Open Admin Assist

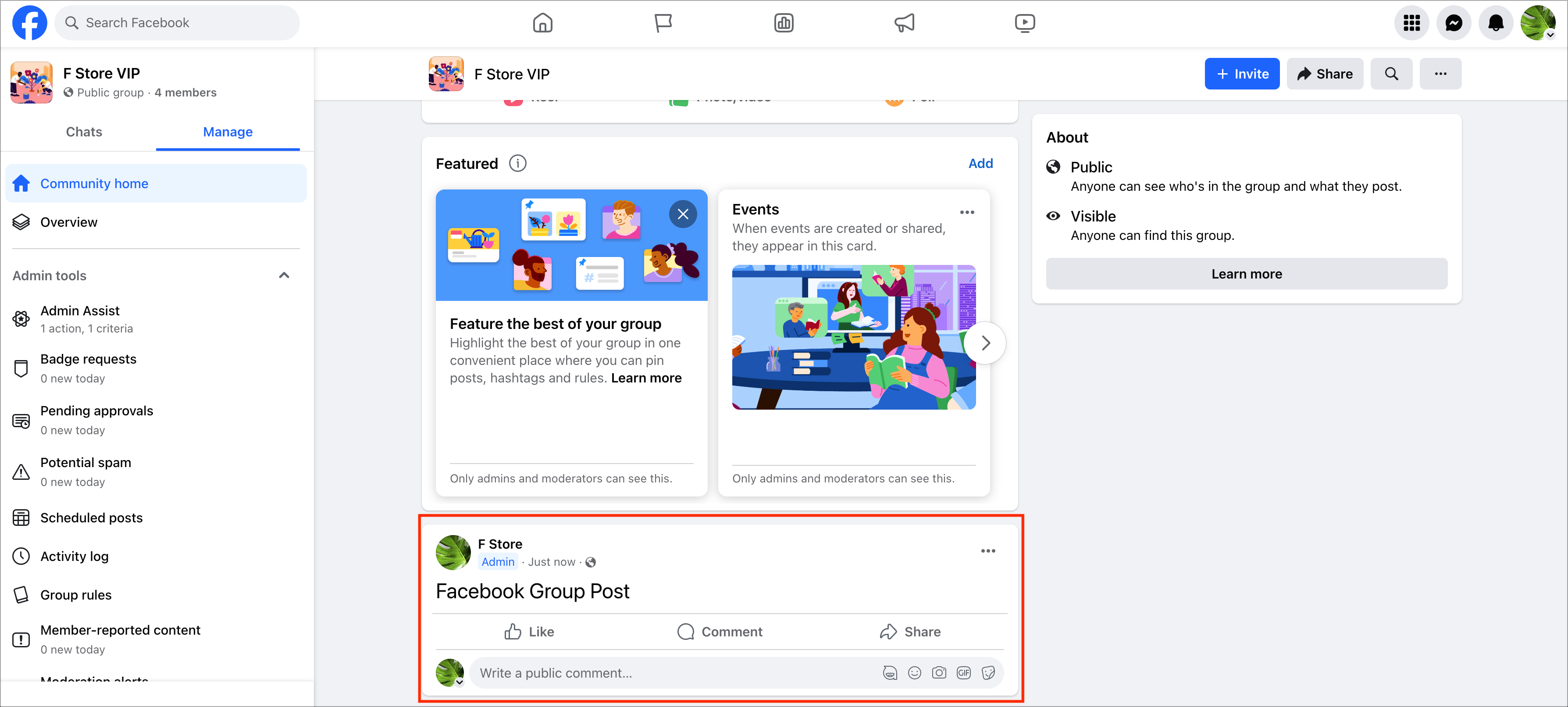pyautogui.click(x=156, y=319)
